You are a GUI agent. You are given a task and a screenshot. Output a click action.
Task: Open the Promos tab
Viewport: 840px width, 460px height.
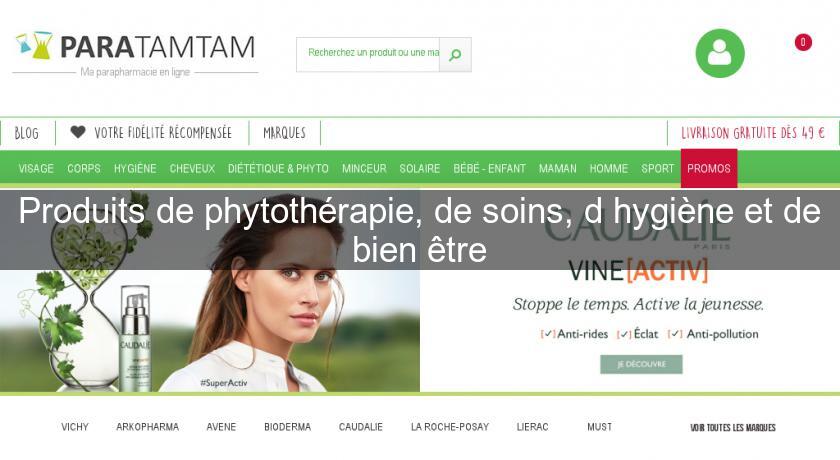(x=709, y=169)
